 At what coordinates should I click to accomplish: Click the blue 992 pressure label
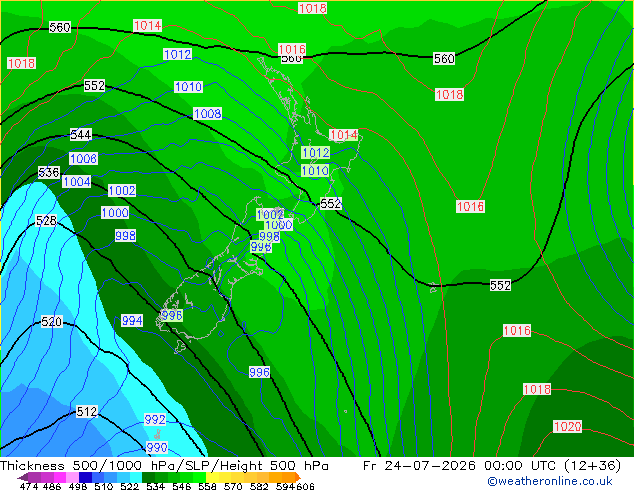(155, 420)
